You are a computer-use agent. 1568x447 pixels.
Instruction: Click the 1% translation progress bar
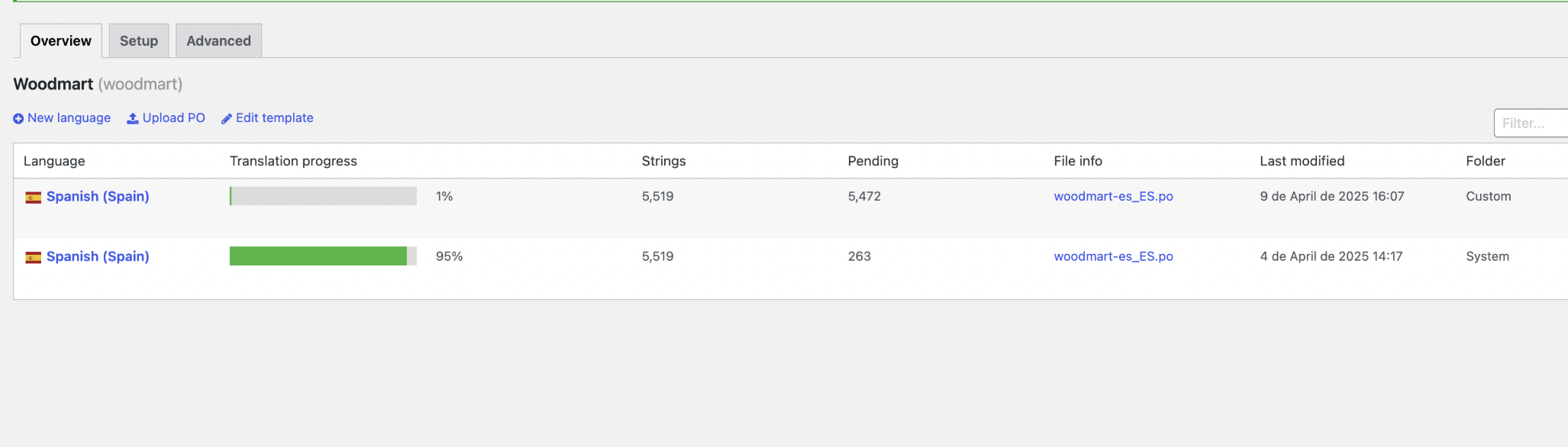pyautogui.click(x=323, y=196)
